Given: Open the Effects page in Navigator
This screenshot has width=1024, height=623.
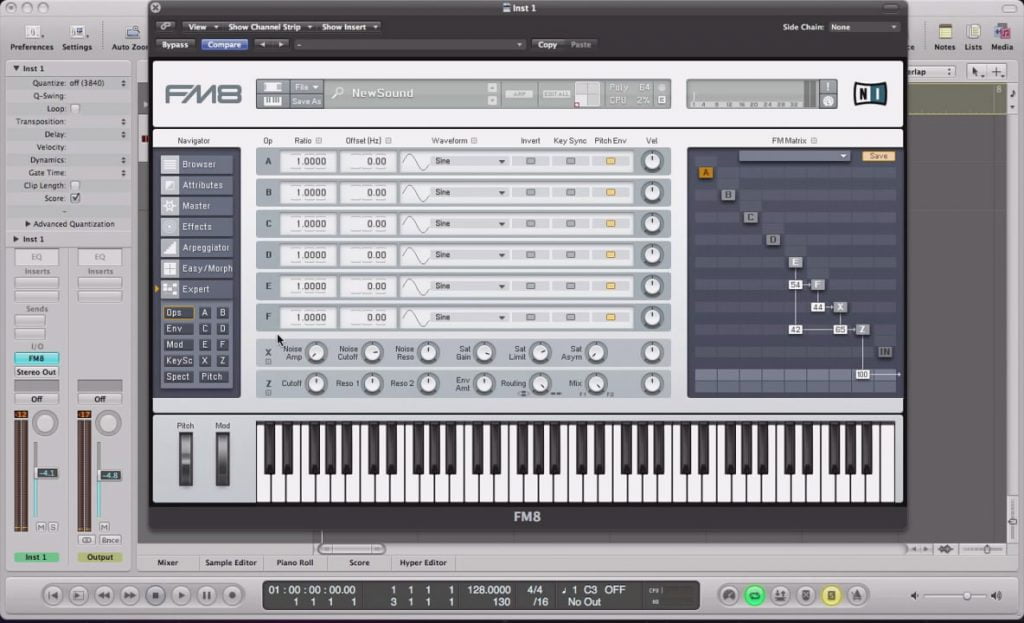Looking at the screenshot, I should click(x=197, y=227).
